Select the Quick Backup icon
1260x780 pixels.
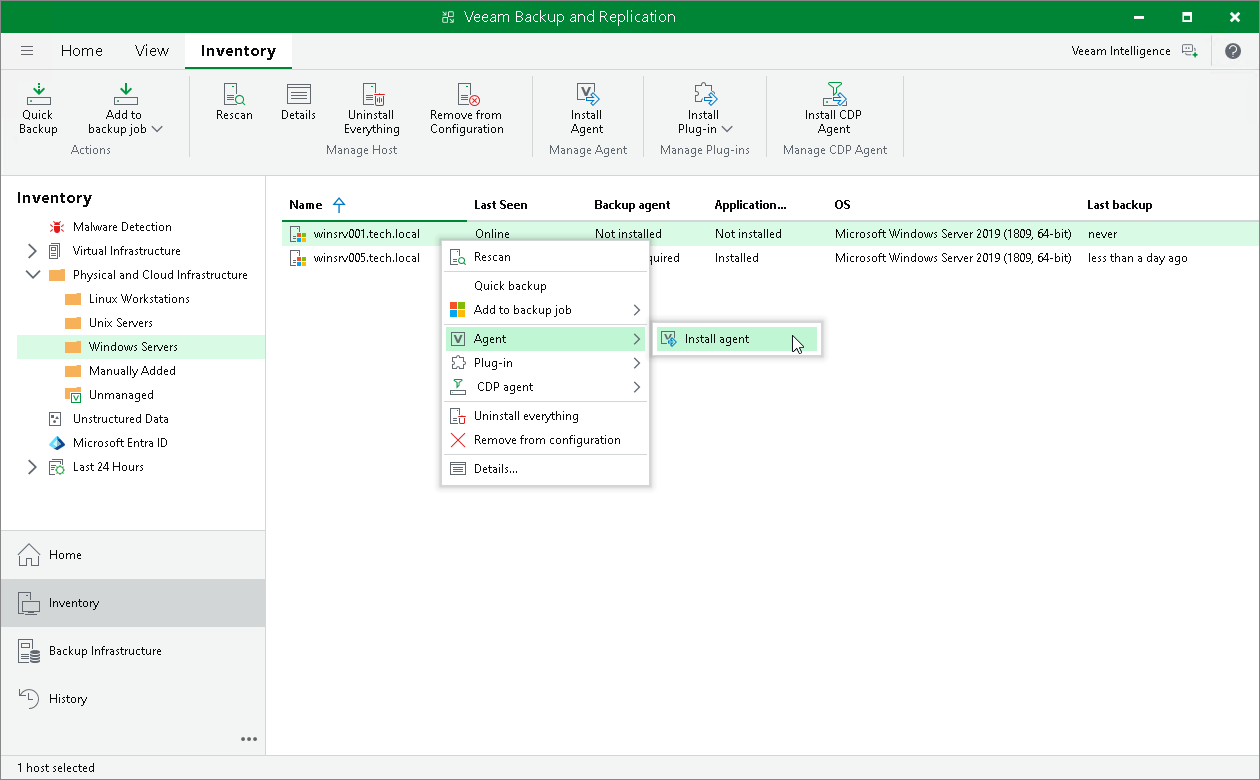click(x=37, y=108)
